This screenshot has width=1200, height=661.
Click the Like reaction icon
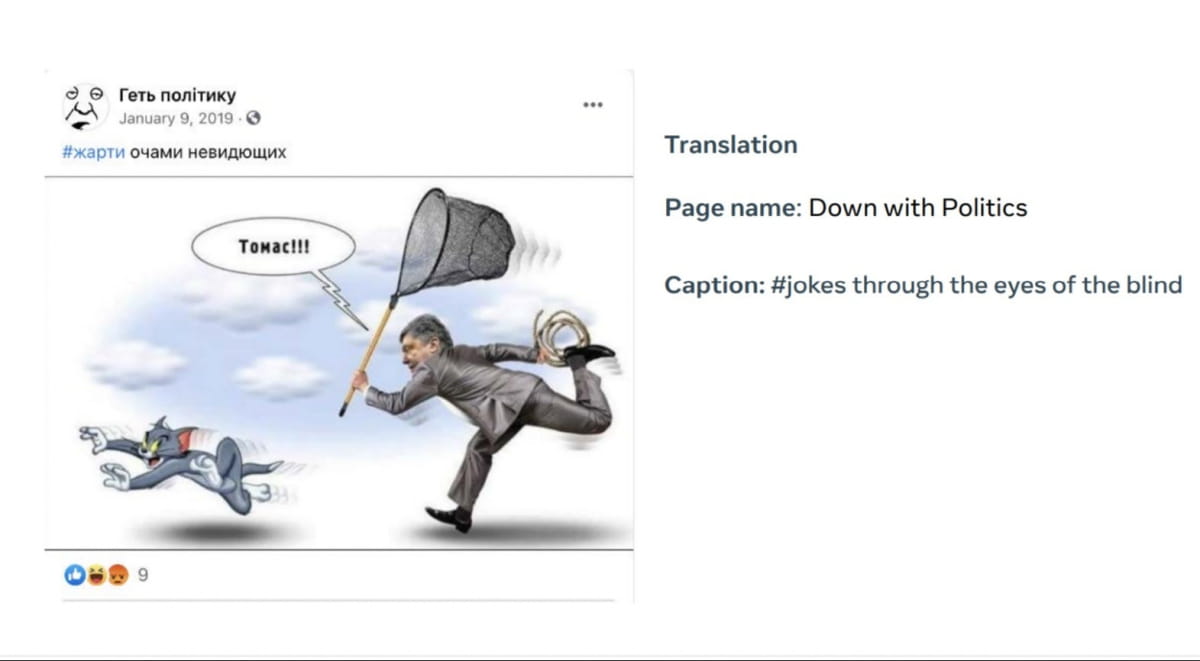point(74,575)
